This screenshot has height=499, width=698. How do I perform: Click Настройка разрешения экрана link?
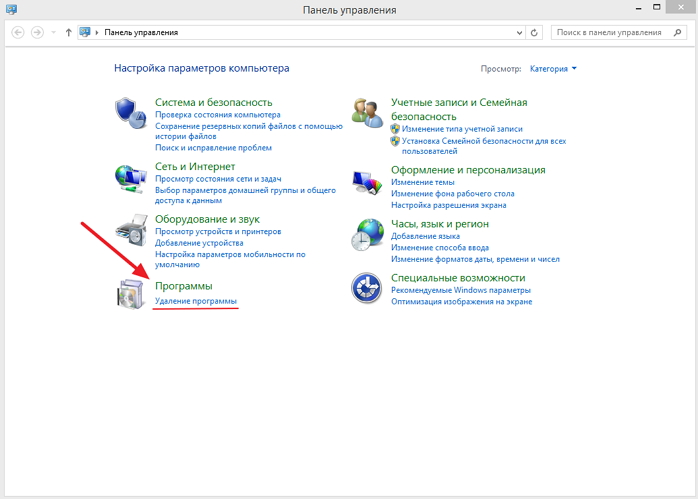[448, 205]
